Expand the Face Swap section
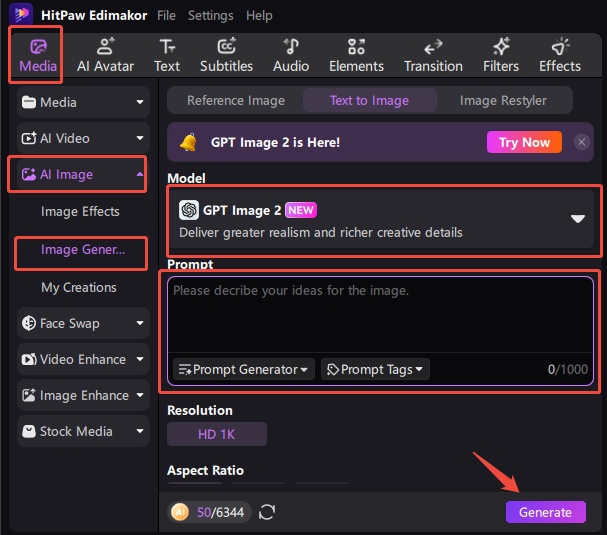The width and height of the screenshot is (607, 535). (x=83, y=323)
